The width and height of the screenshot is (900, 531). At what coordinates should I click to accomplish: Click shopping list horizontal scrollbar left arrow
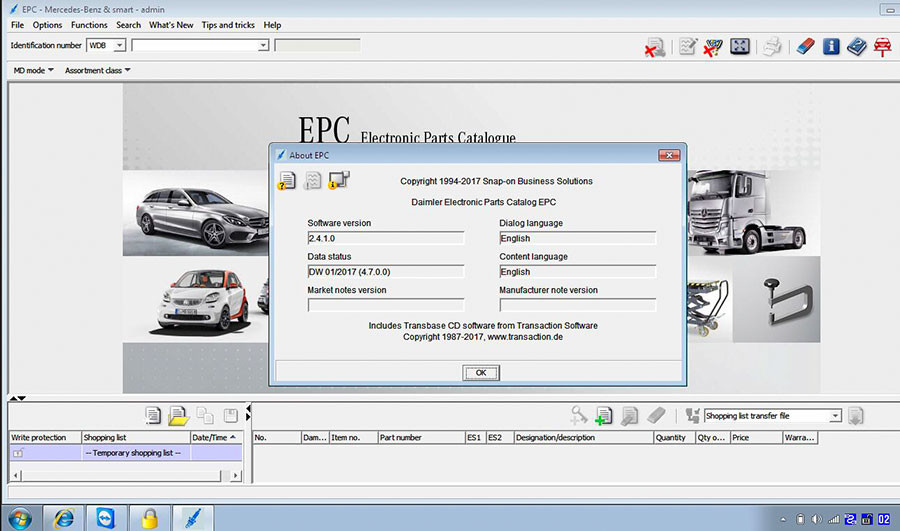pyautogui.click(x=16, y=475)
